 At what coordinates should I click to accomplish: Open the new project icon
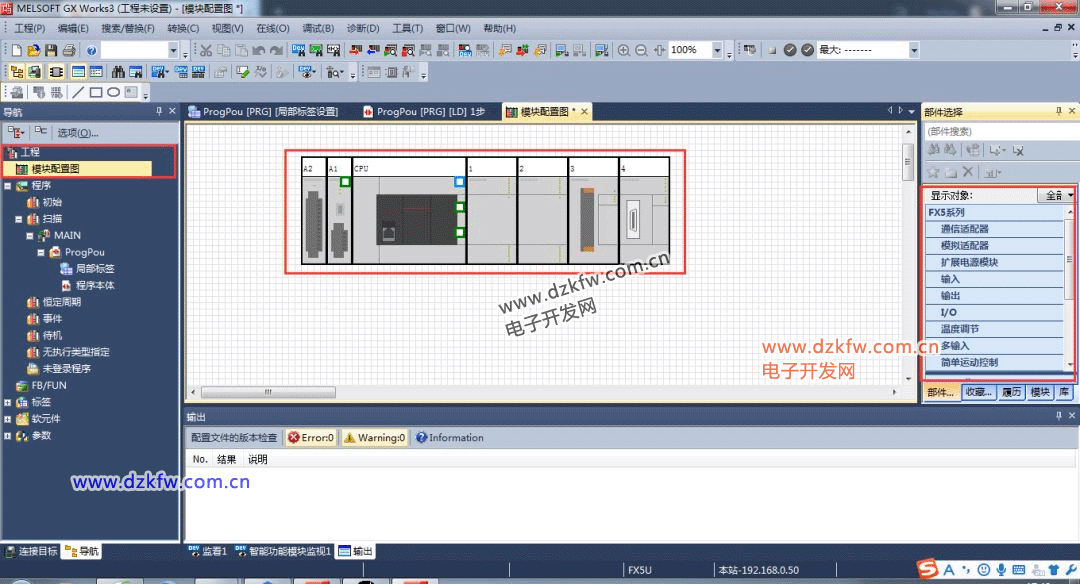point(17,50)
